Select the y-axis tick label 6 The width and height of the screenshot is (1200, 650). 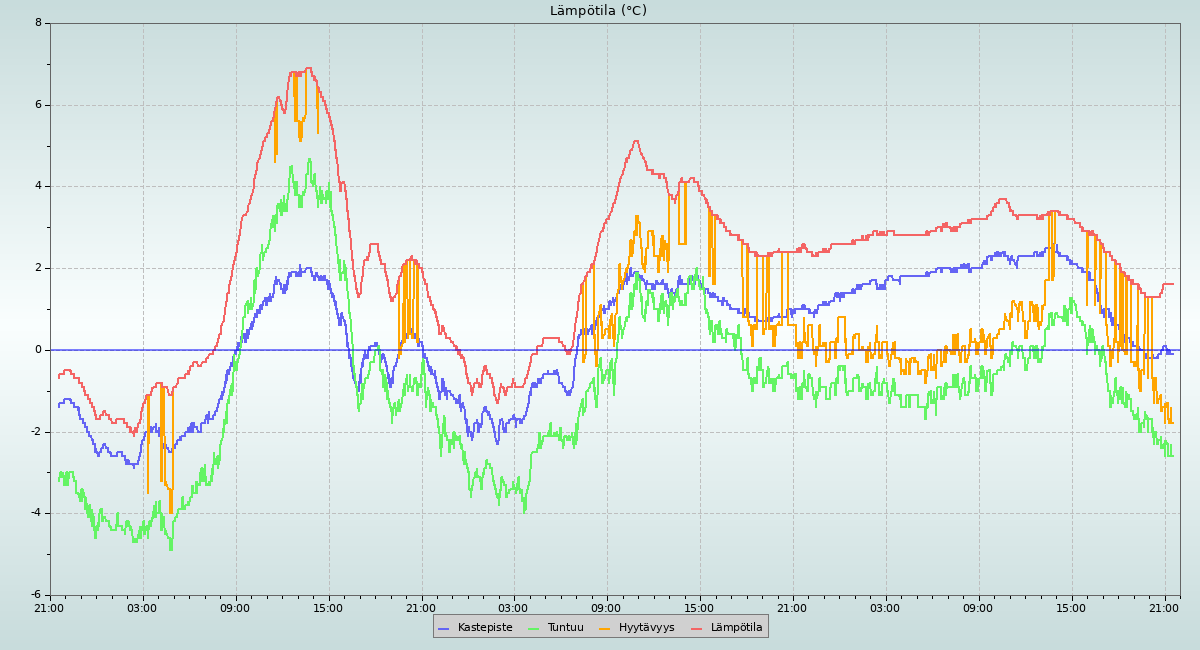[38, 105]
